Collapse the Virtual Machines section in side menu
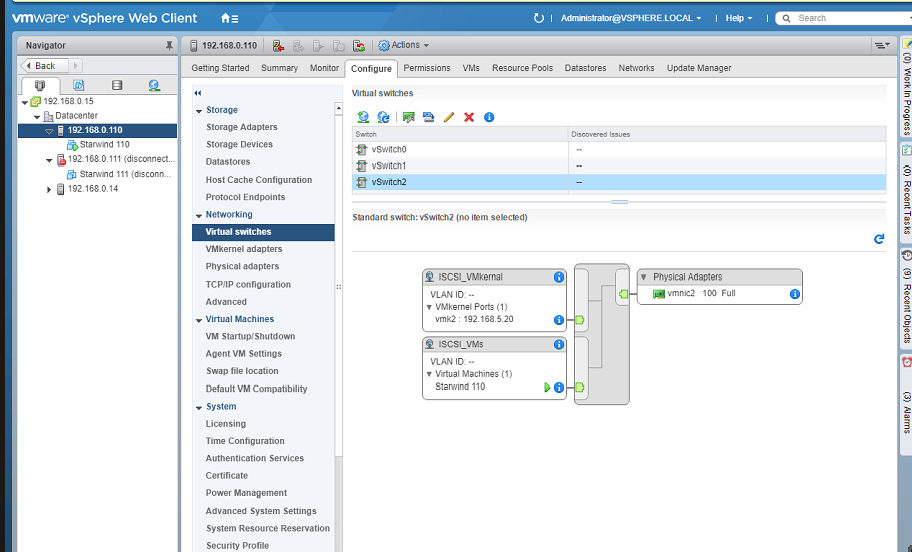 199,320
